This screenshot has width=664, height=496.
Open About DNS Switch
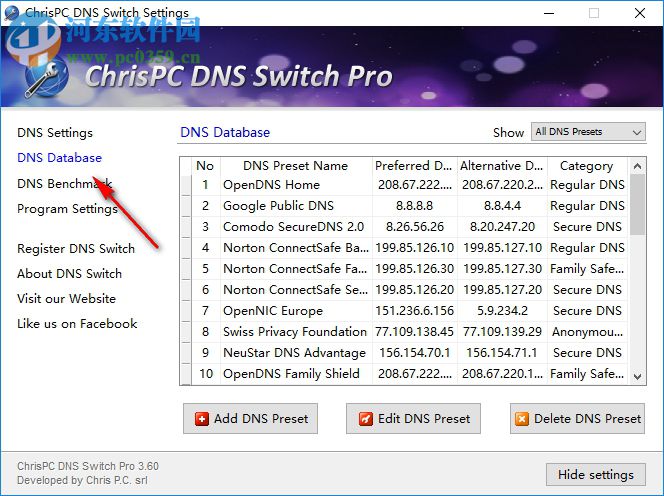point(69,274)
